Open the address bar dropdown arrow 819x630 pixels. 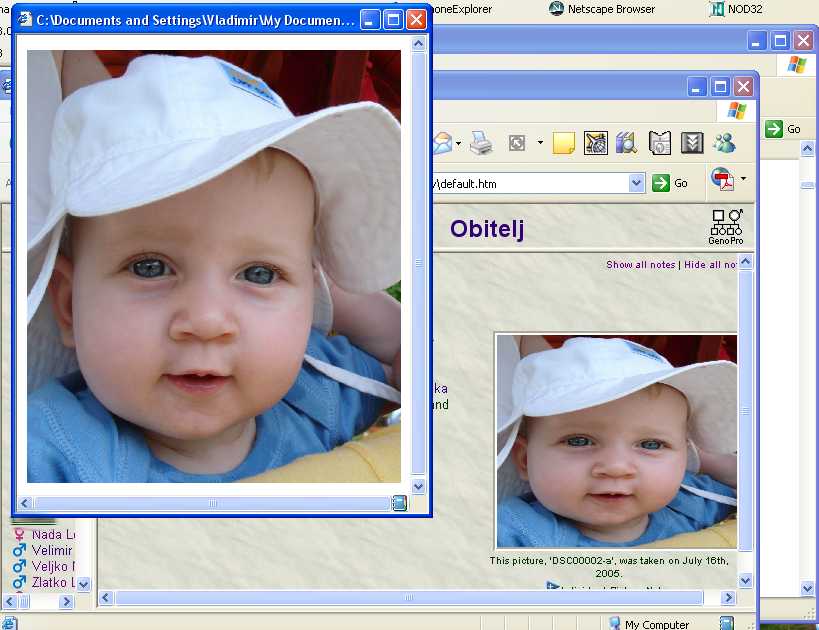(x=636, y=183)
